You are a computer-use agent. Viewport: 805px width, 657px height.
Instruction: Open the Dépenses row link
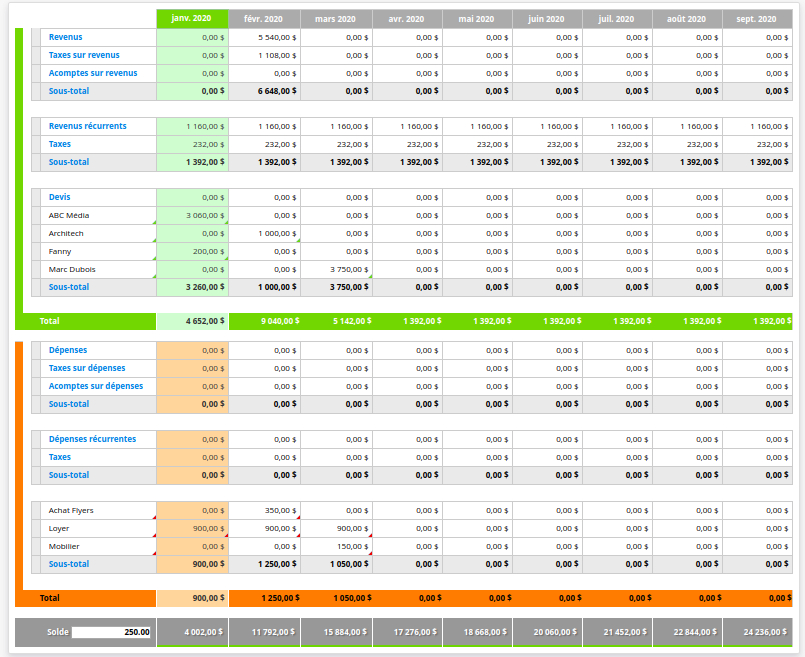point(68,350)
